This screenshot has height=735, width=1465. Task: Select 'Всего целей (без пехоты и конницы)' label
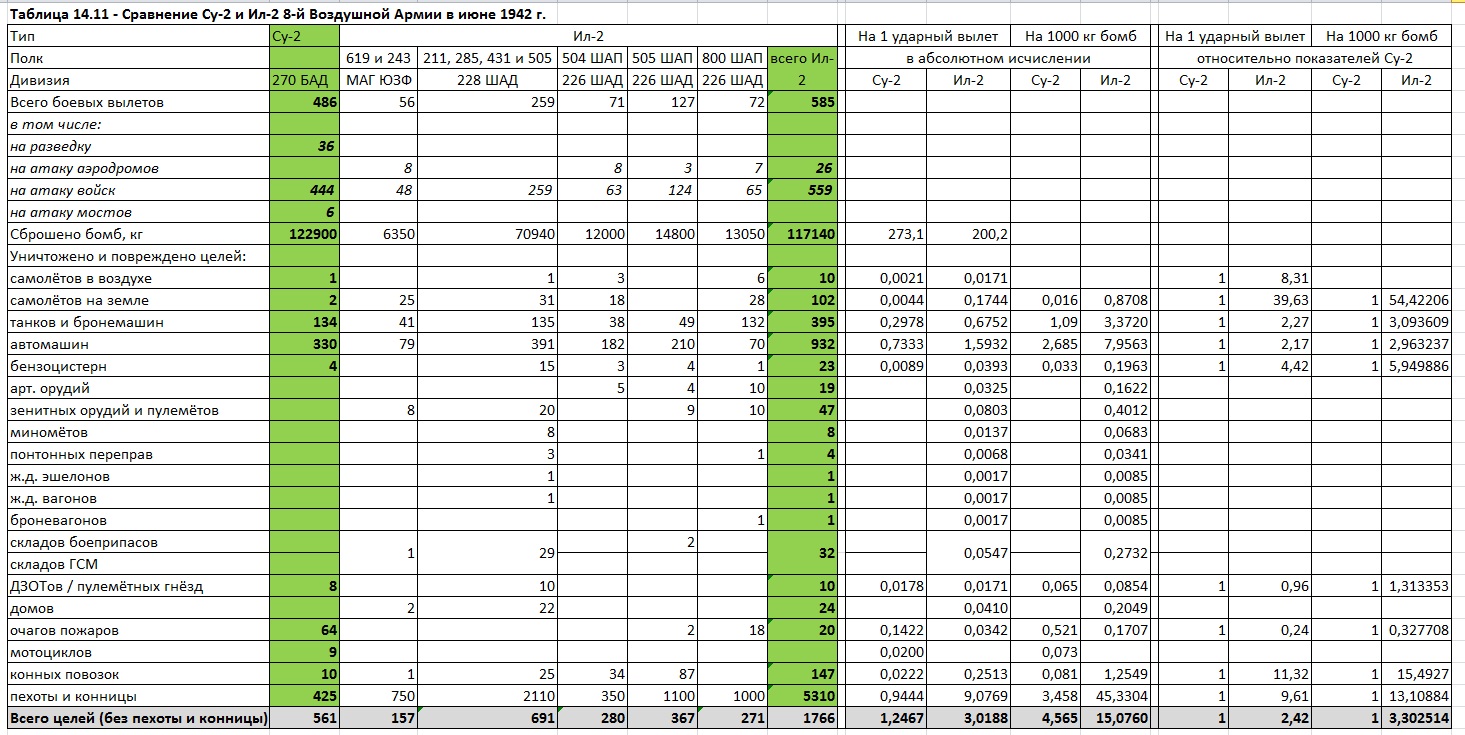coord(138,718)
